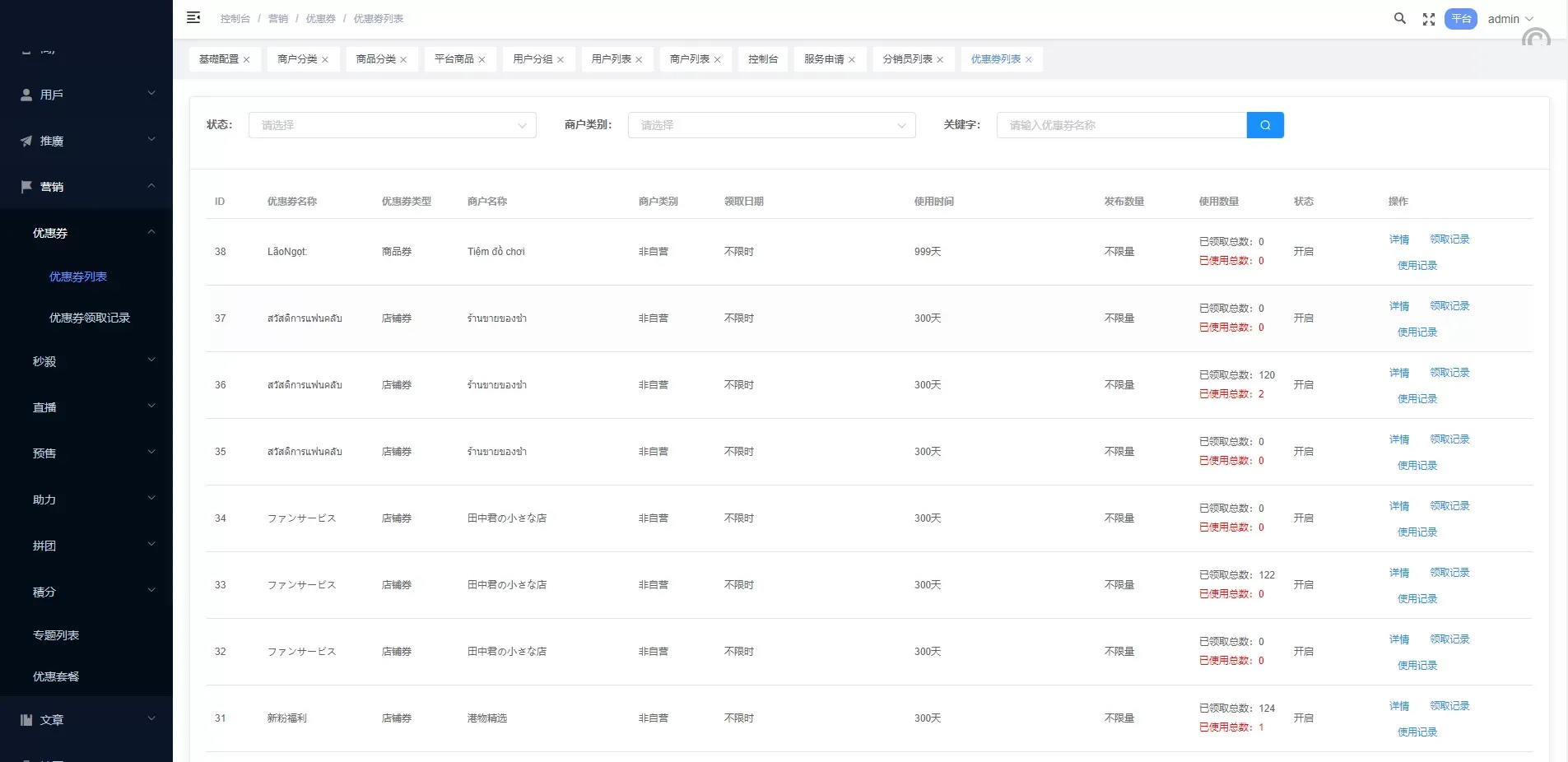View 使用记录 for coupon ID 31

(x=1417, y=732)
